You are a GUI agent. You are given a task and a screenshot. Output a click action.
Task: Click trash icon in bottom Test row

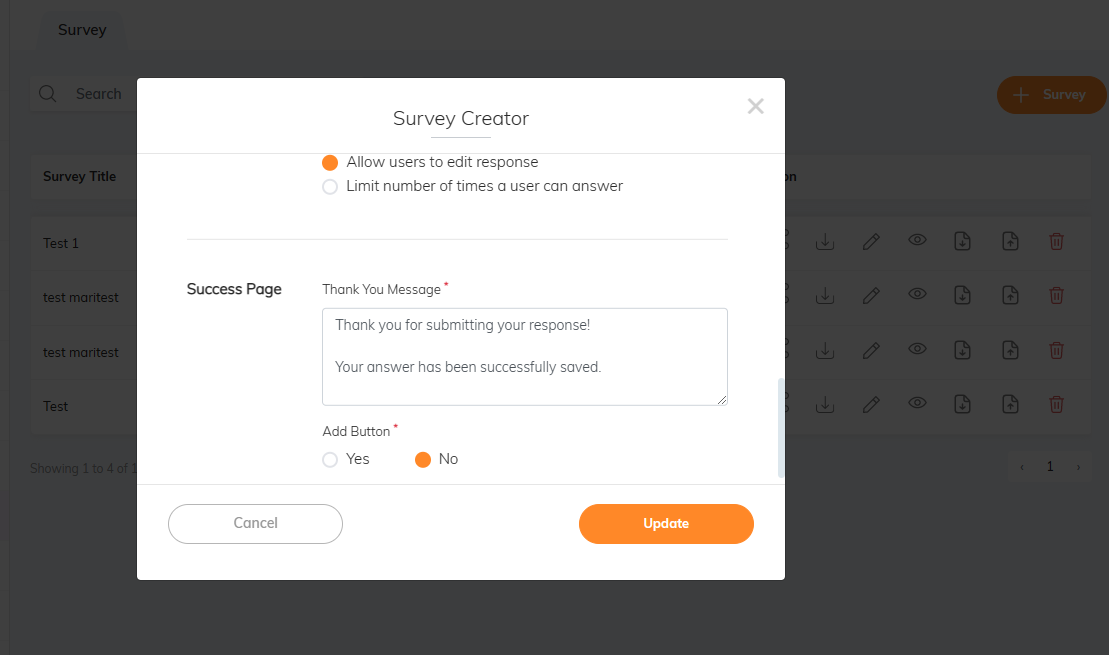point(1057,405)
